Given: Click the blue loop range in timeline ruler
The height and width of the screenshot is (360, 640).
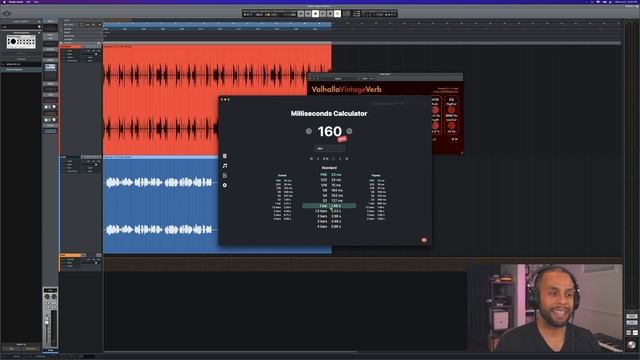Looking at the screenshot, I should (217, 24).
